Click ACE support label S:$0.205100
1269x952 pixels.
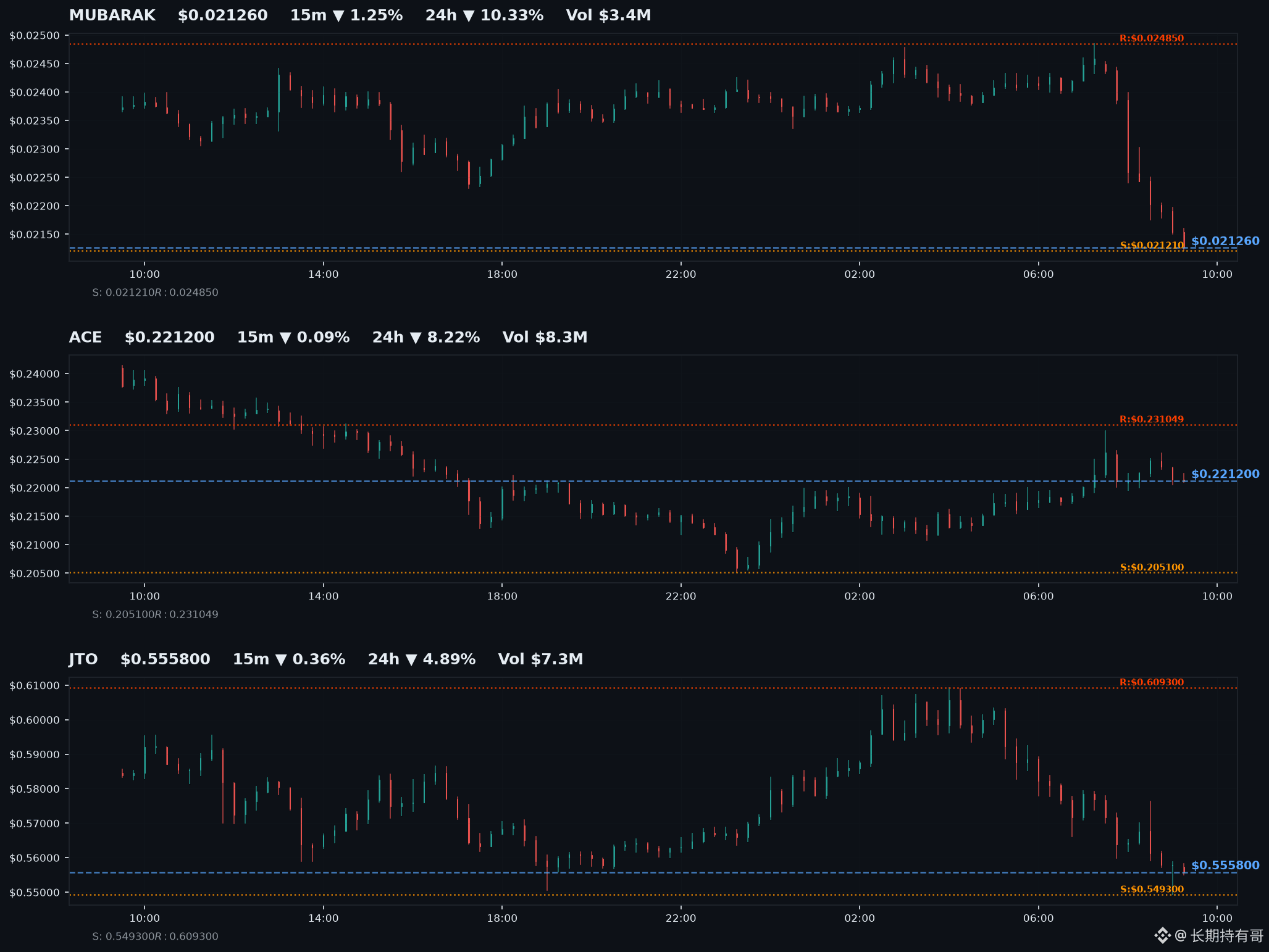(1152, 567)
